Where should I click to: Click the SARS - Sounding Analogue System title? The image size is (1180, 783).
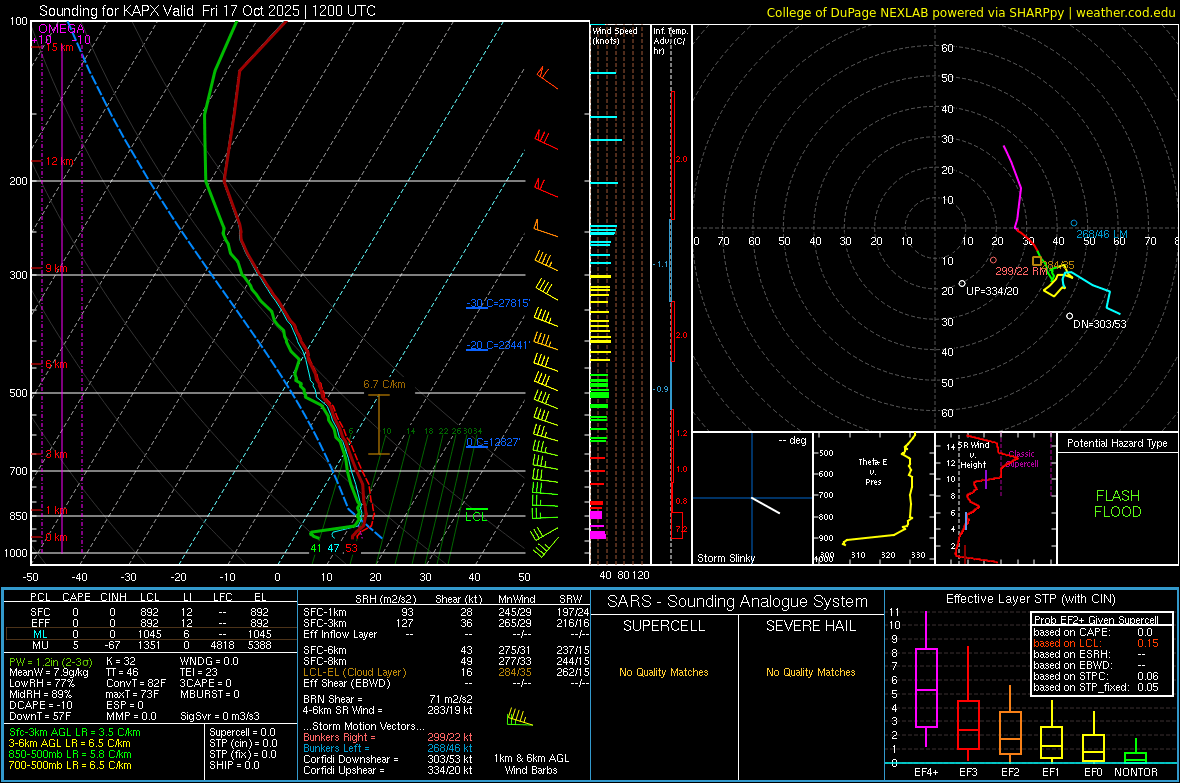[737, 602]
